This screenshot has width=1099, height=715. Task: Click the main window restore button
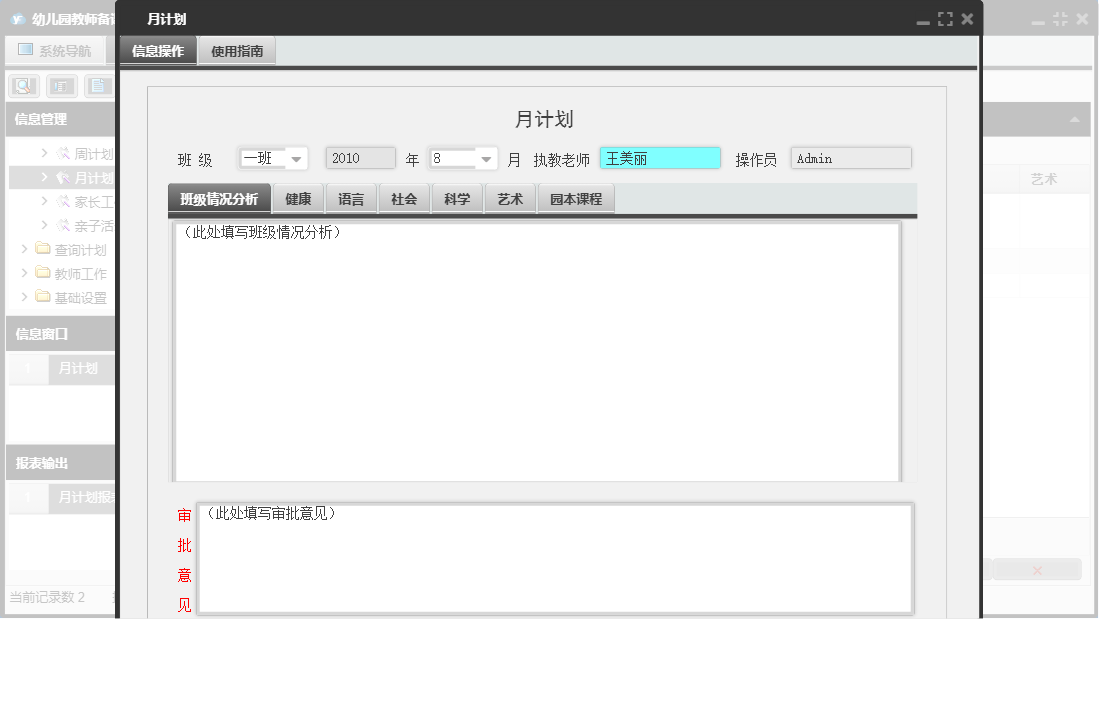tap(1060, 20)
